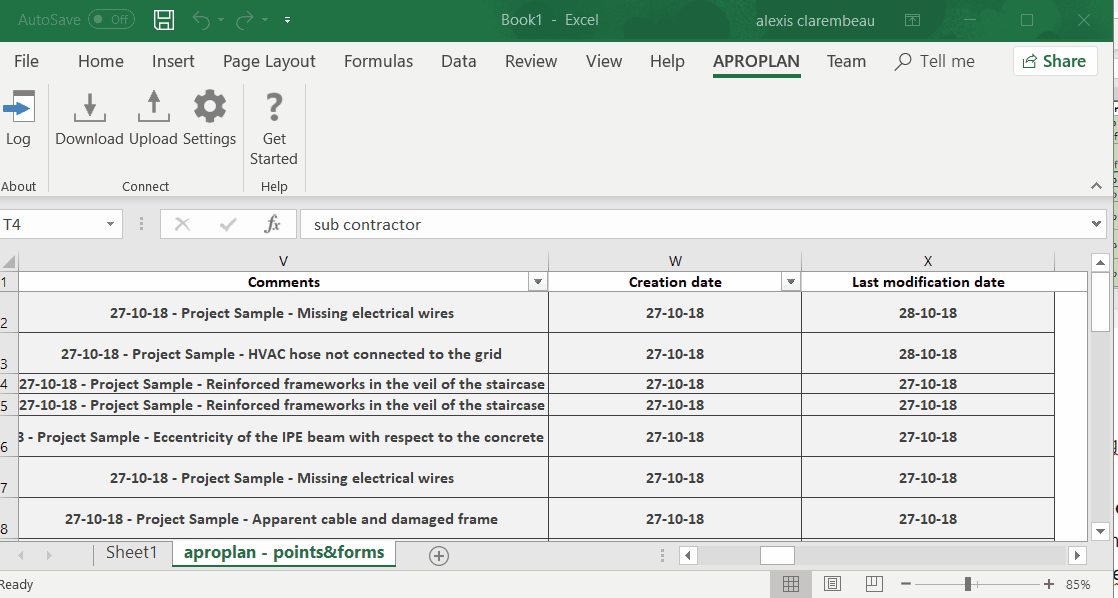This screenshot has height=598, width=1118.
Task: Collapse the ribbon with the chevron
Action: (1097, 186)
